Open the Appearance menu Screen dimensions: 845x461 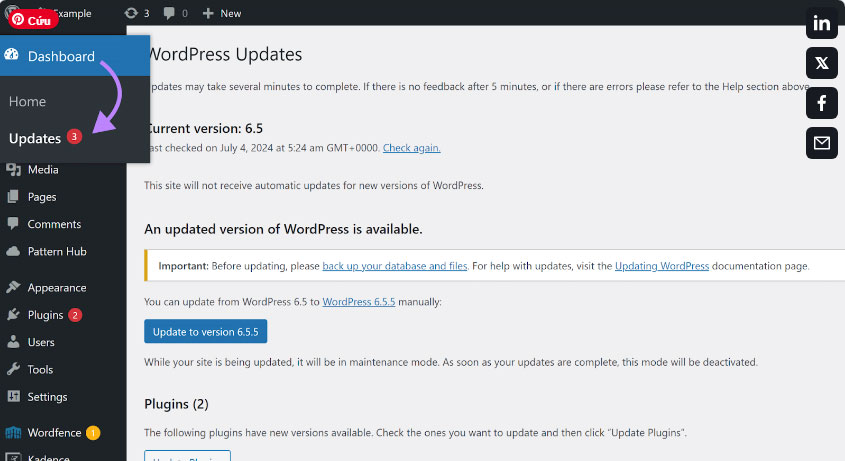coord(57,287)
